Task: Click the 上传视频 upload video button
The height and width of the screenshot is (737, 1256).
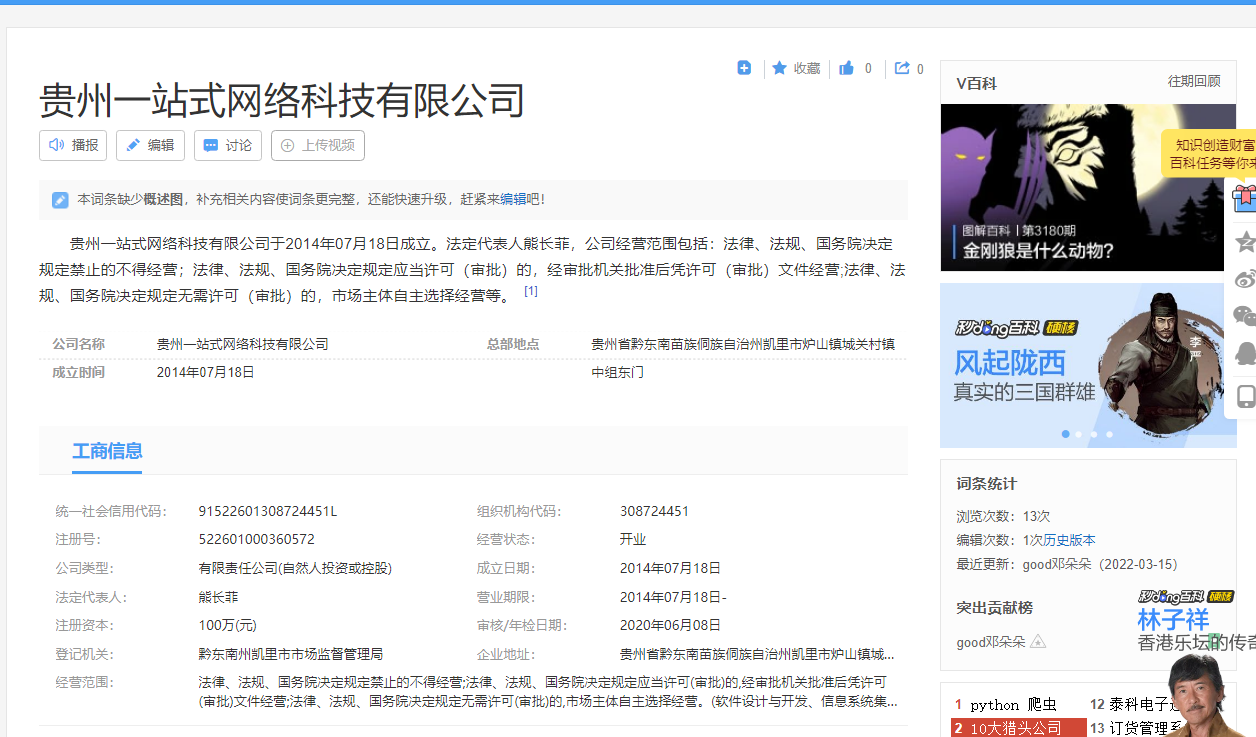Action: click(318, 145)
